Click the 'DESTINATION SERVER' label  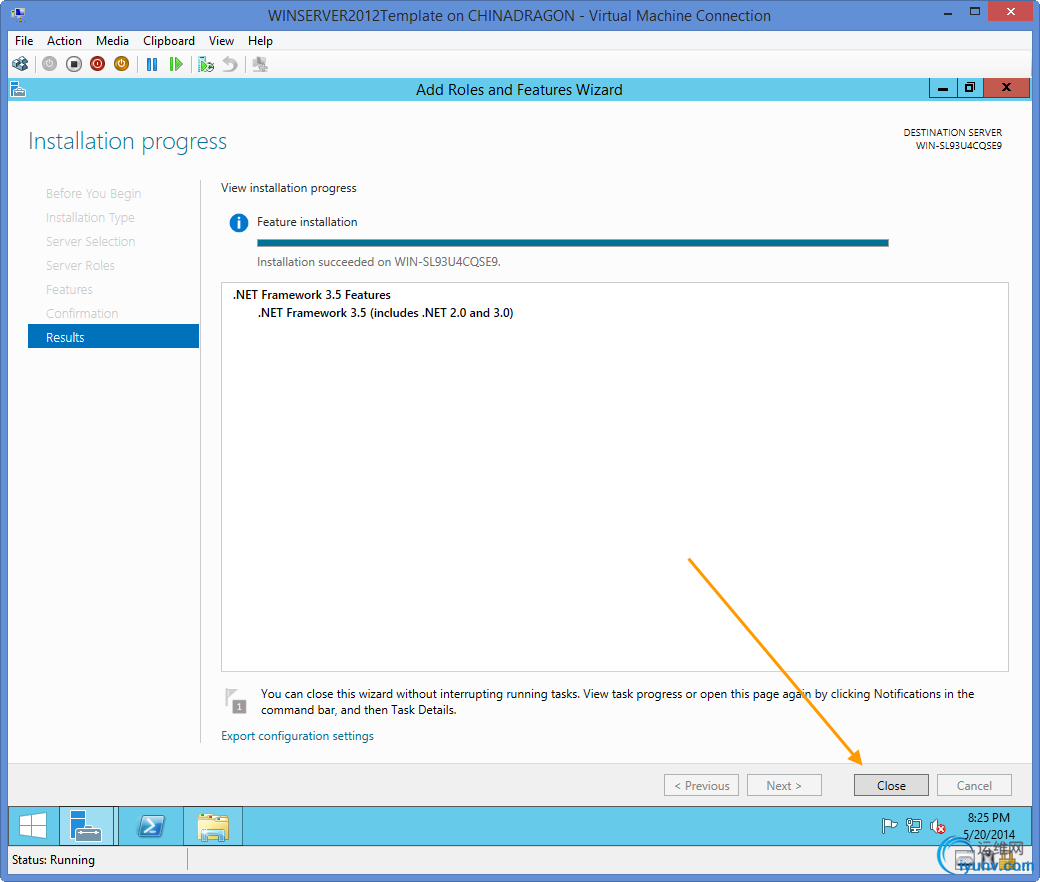tap(952, 133)
